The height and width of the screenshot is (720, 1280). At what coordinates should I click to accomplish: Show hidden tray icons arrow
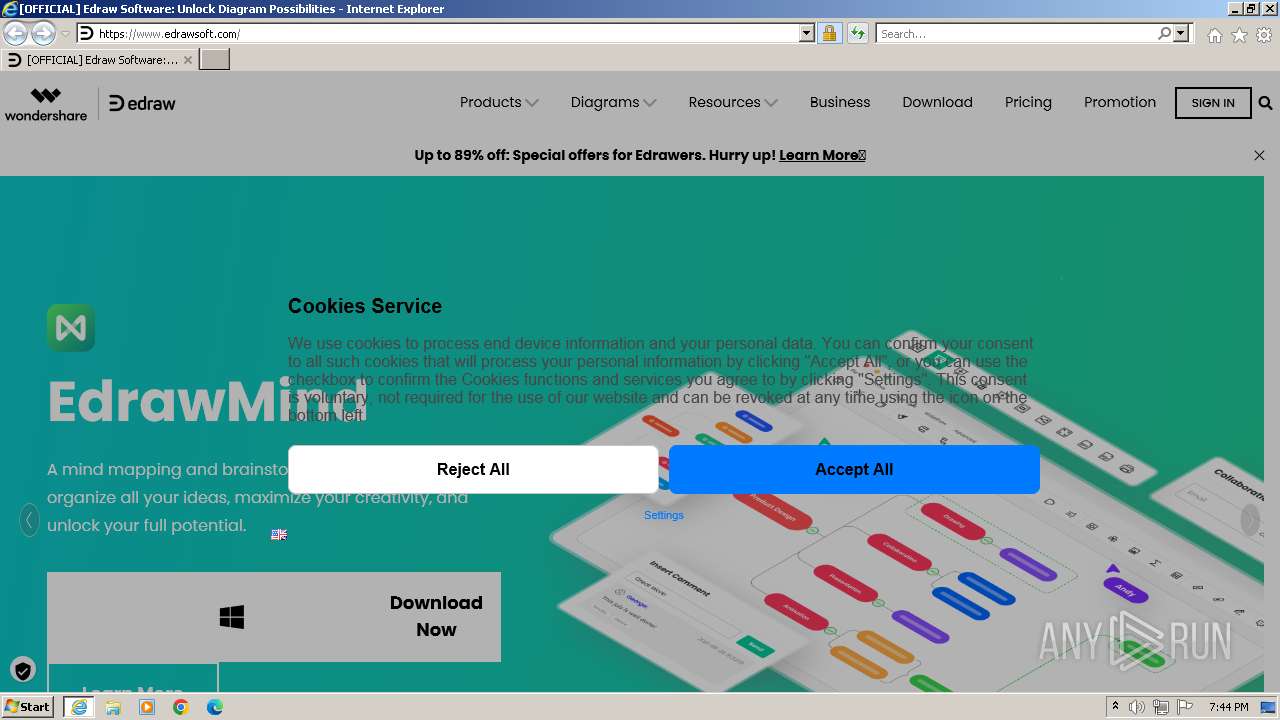[1115, 707]
